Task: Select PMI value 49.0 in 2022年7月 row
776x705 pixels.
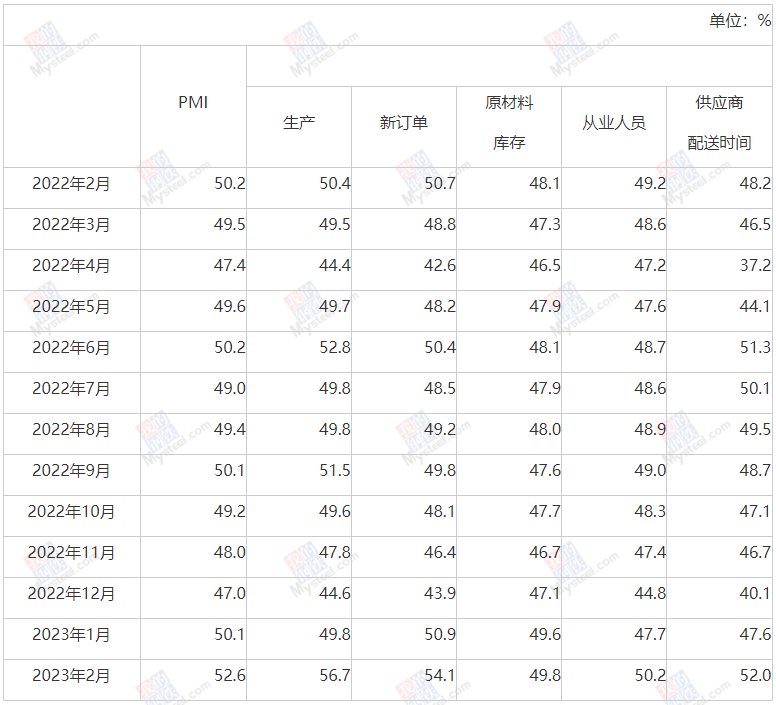Action: 230,388
